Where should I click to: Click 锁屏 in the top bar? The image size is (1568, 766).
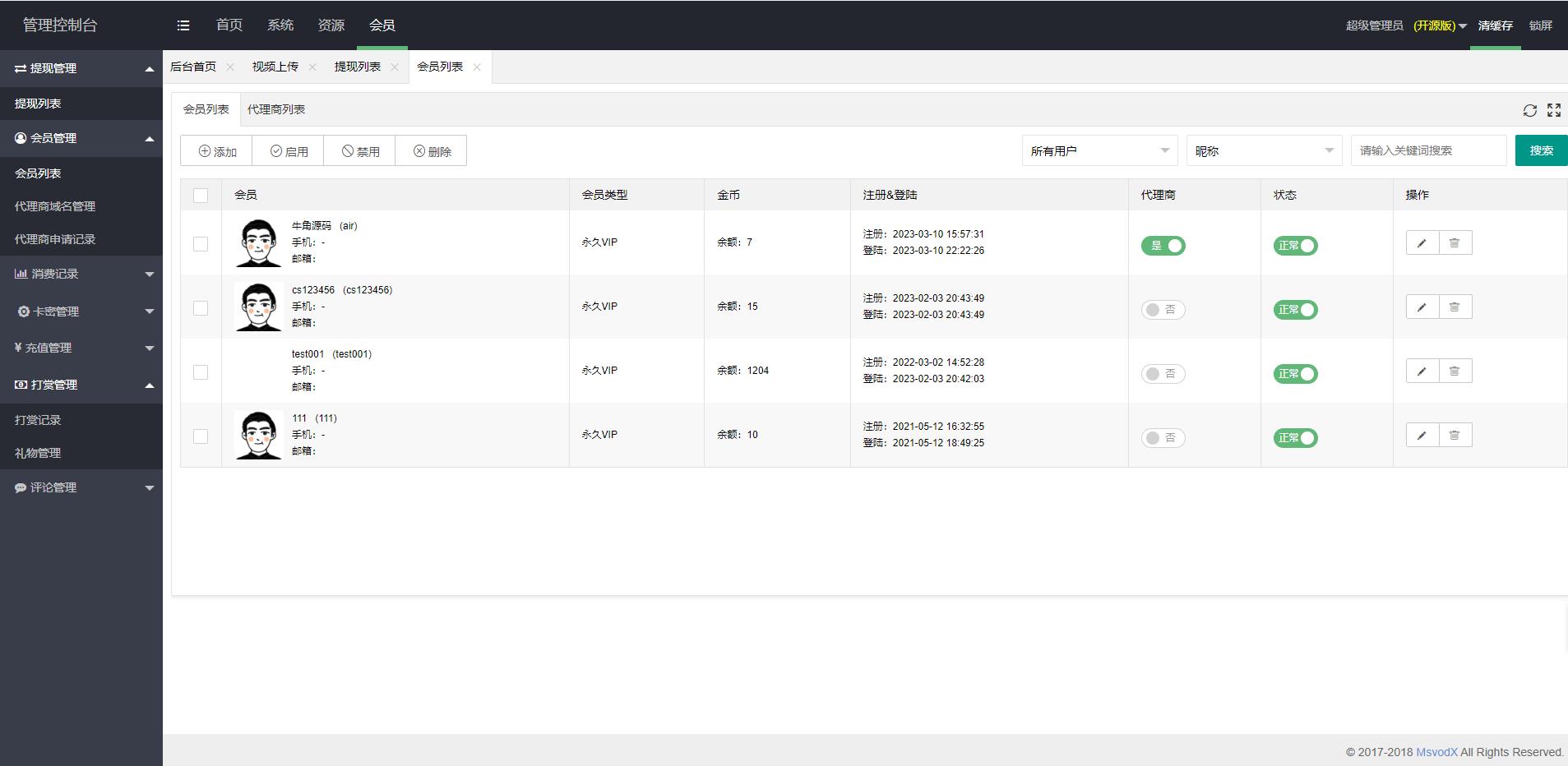tap(1541, 25)
